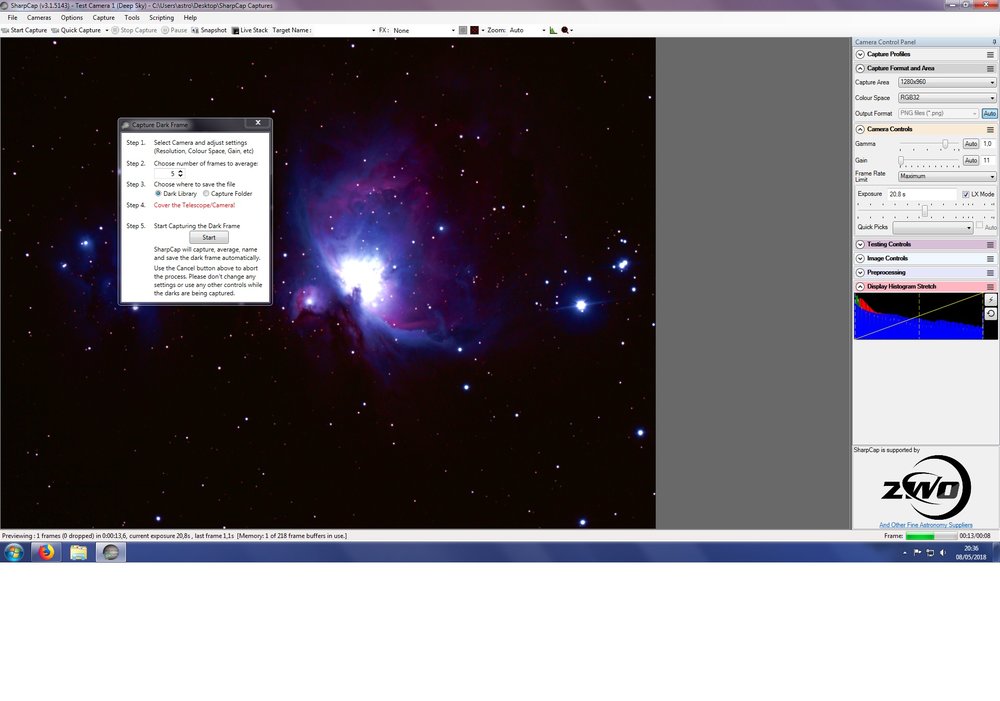Click the Exposure slider handle

click(925, 210)
